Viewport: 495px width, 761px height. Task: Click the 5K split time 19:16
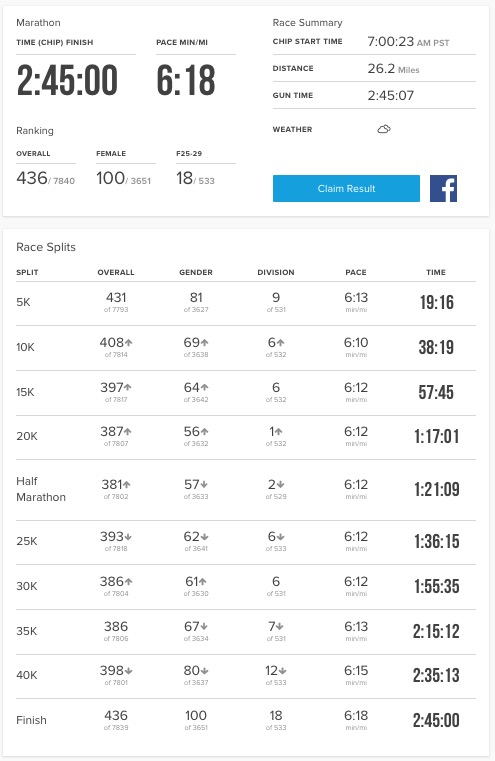pyautogui.click(x=436, y=302)
